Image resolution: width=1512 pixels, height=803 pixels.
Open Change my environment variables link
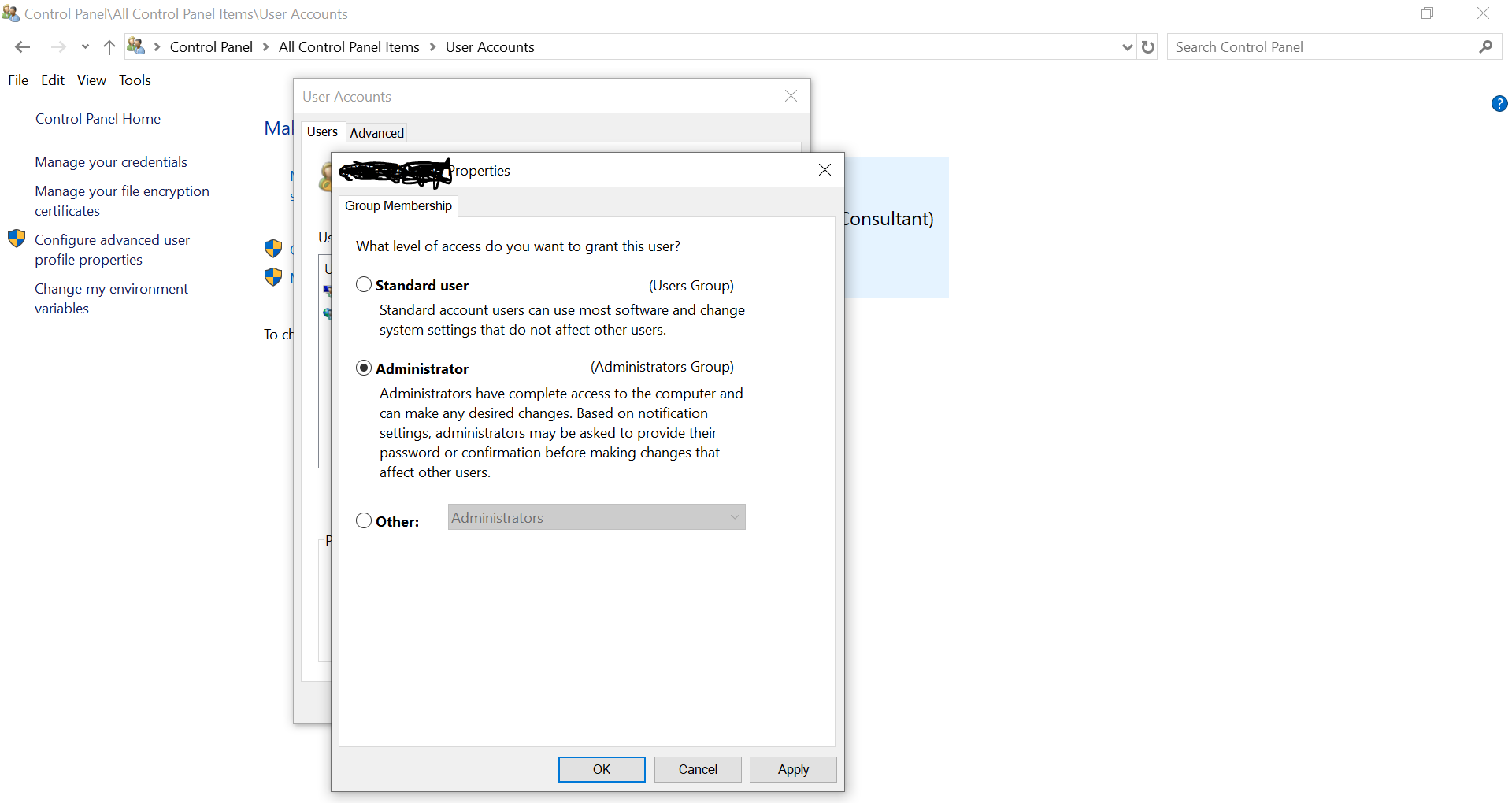(x=111, y=298)
